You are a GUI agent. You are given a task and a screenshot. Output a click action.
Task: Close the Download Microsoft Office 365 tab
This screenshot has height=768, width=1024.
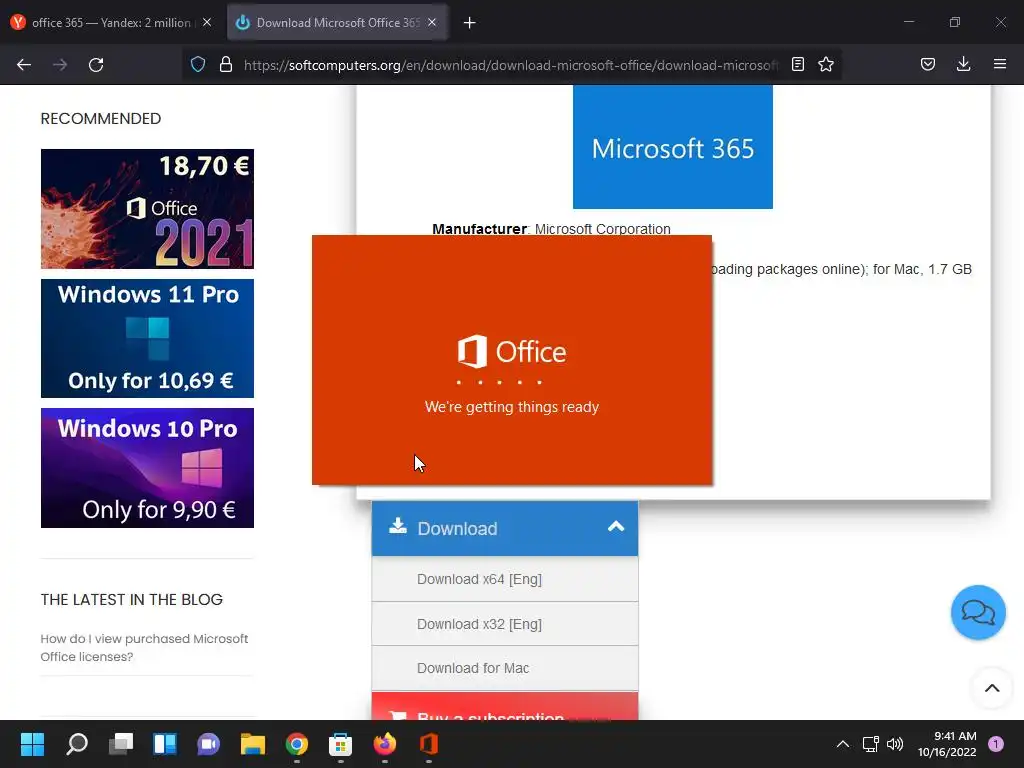tap(432, 22)
